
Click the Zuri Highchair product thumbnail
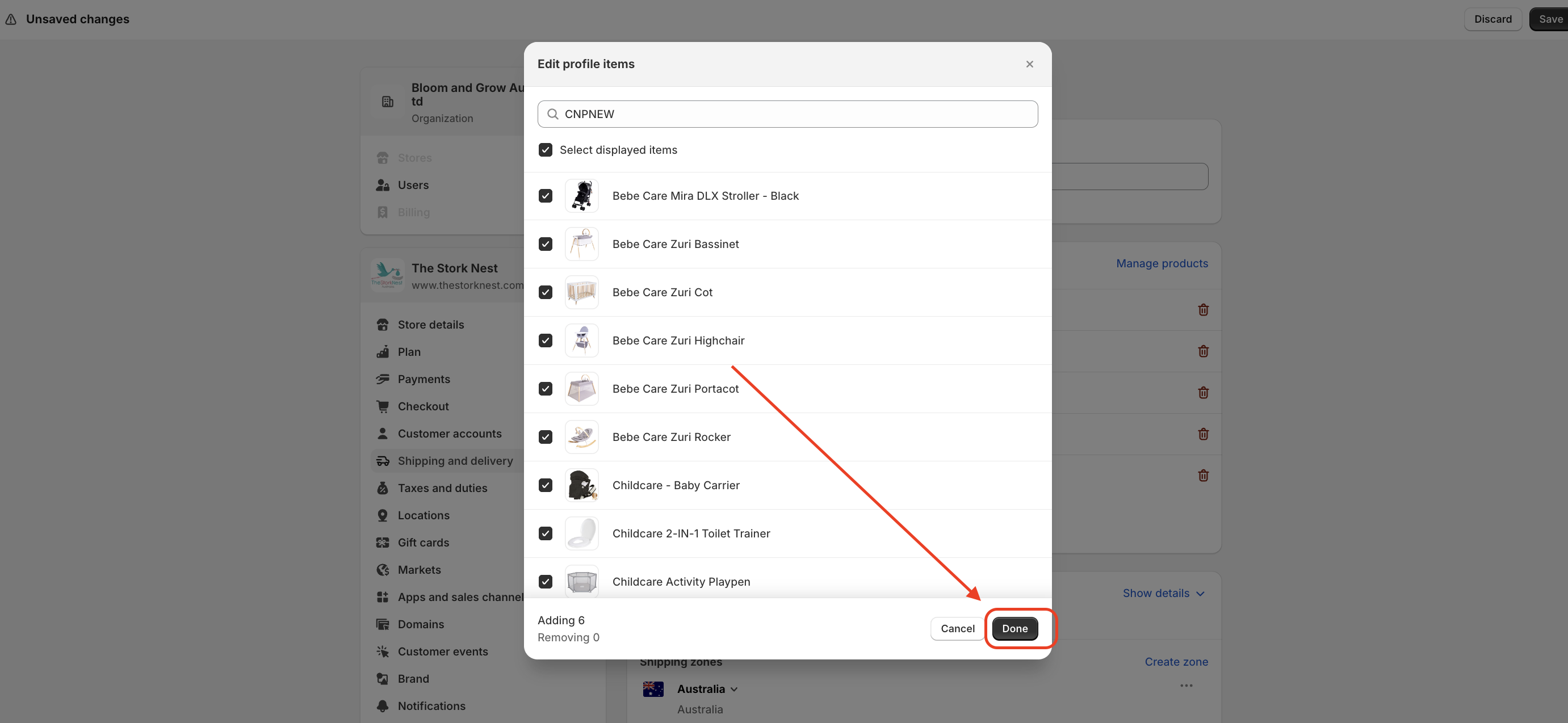pos(581,340)
